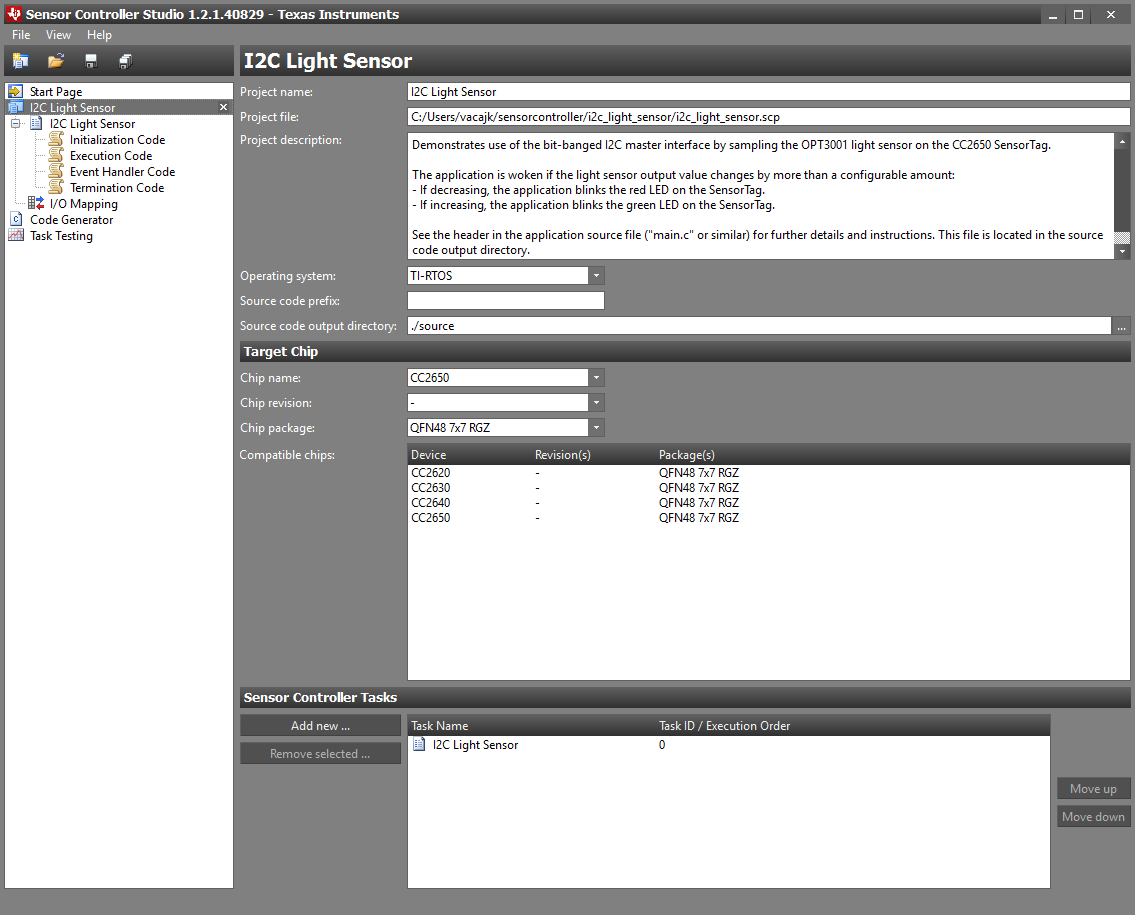Click the Project name input field
1135x915 pixels.
[768, 92]
